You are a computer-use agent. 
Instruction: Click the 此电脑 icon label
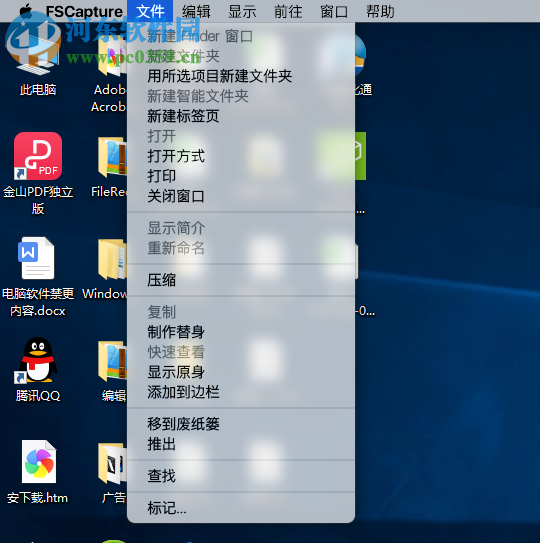tap(38, 90)
